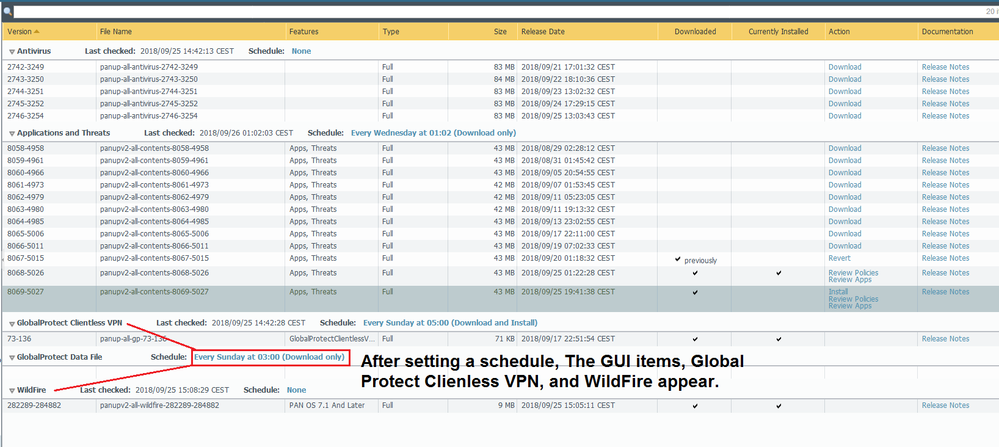Open Release Notes for content 8067-5015
Viewport: 999px width, 447px height.
click(945, 259)
